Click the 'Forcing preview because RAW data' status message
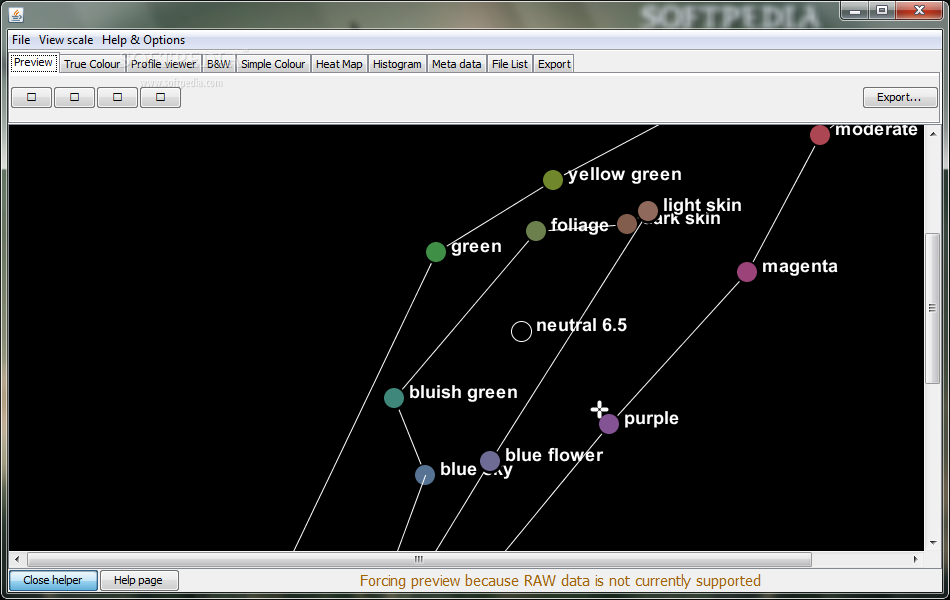The height and width of the screenshot is (600, 950). coord(560,581)
